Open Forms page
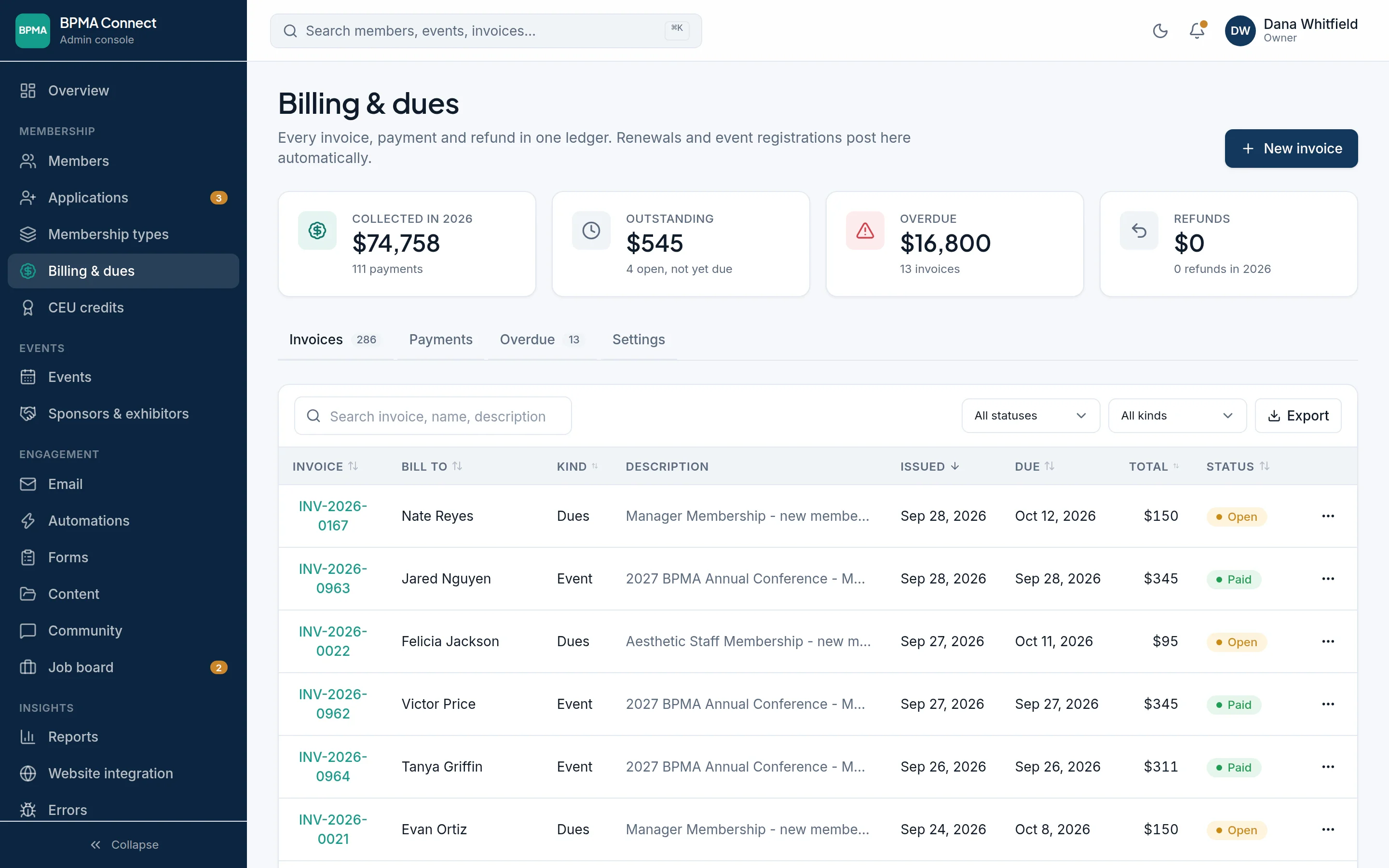The width and height of the screenshot is (1389, 868). (x=123, y=557)
